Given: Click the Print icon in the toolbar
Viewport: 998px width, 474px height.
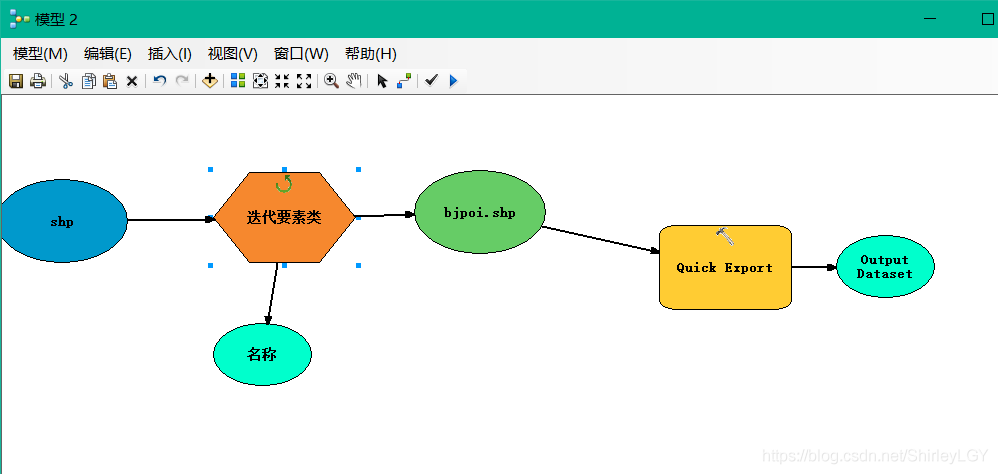Looking at the screenshot, I should (x=38, y=81).
